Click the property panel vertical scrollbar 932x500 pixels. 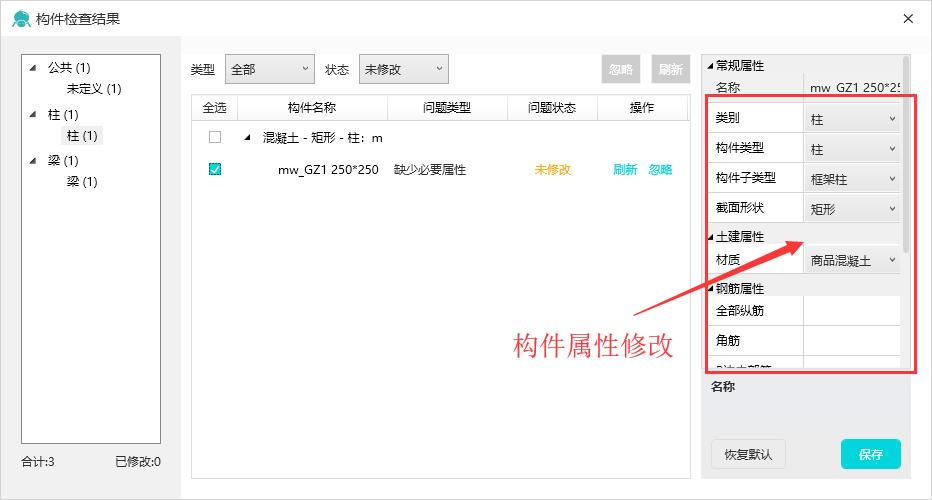906,155
